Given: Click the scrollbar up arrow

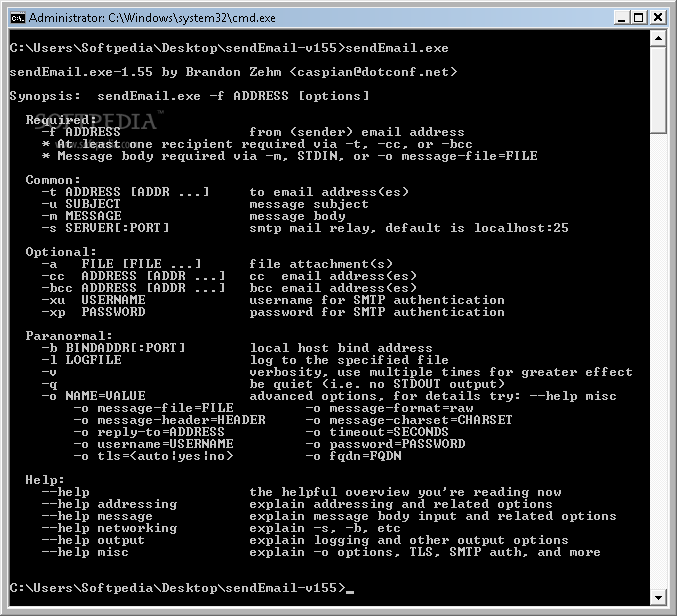Looking at the screenshot, I should click(658, 38).
